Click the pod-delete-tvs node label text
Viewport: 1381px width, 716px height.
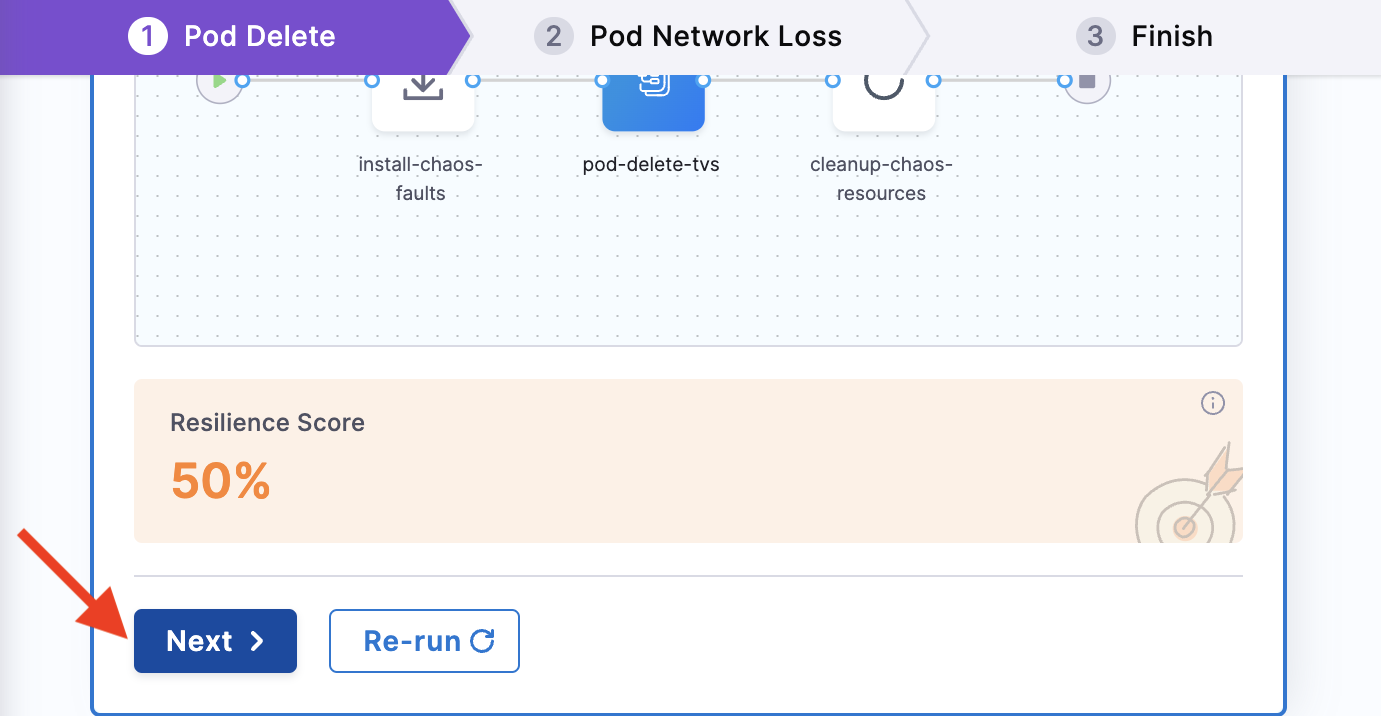pyautogui.click(x=651, y=164)
